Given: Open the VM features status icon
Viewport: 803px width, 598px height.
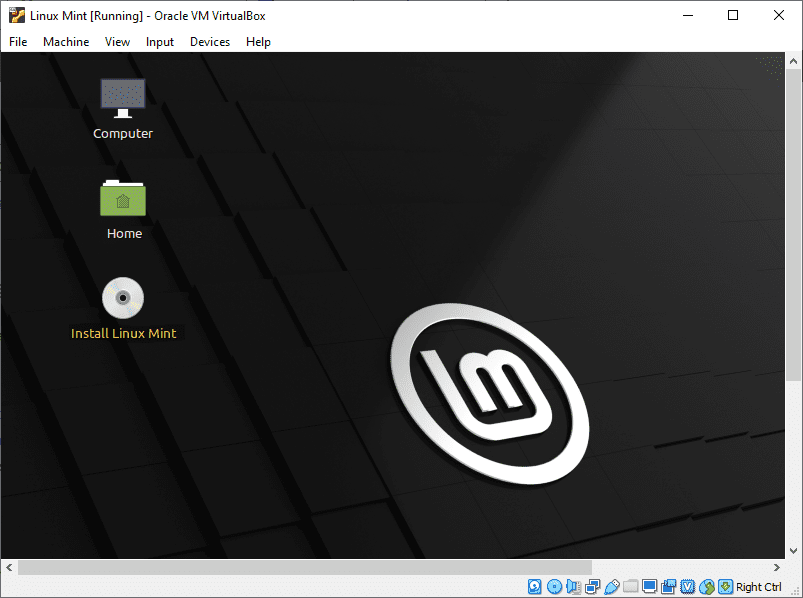Looking at the screenshot, I should coord(687,586).
